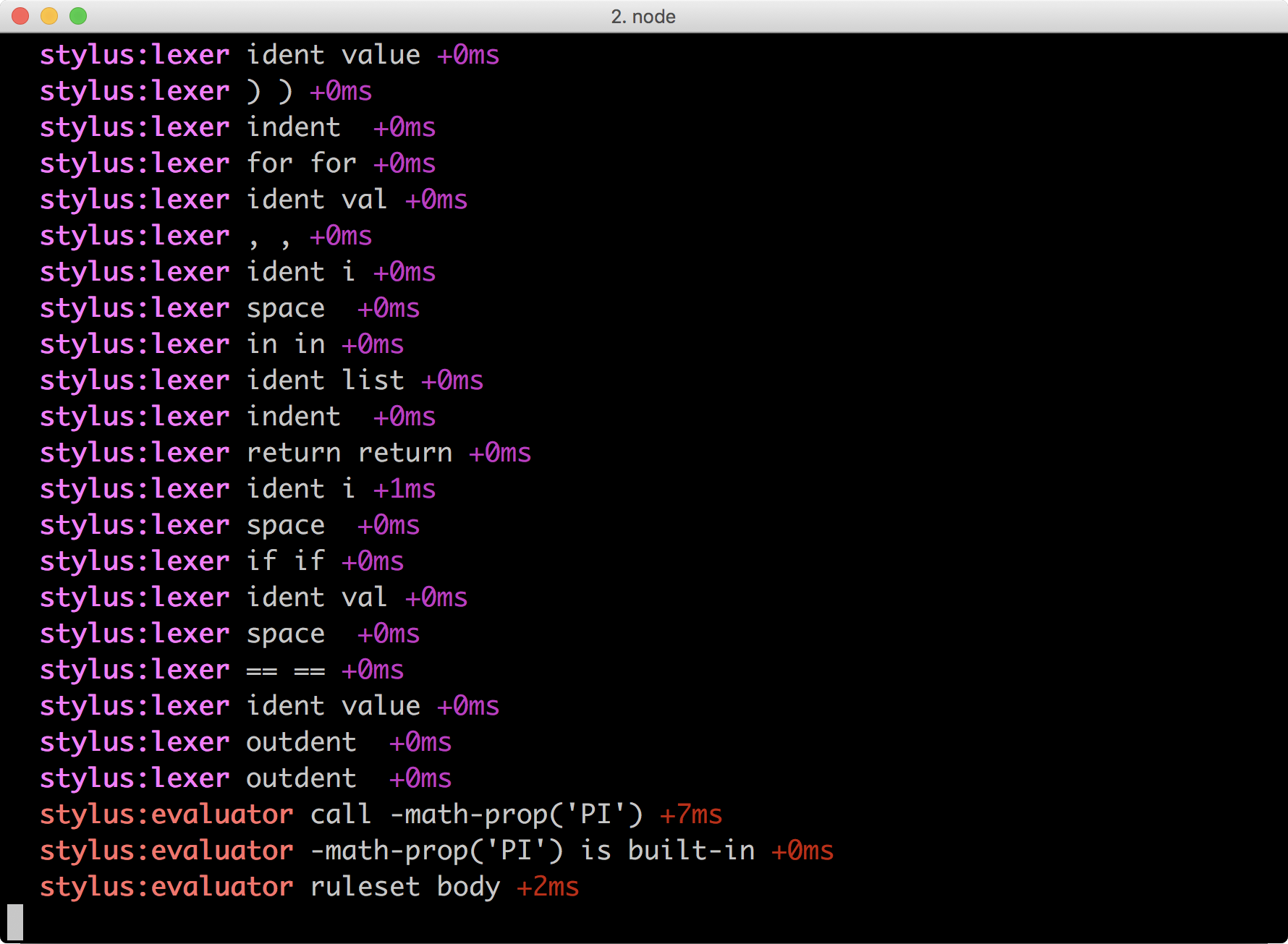
Task: Click the ") )" lexer line
Action: tap(206, 91)
